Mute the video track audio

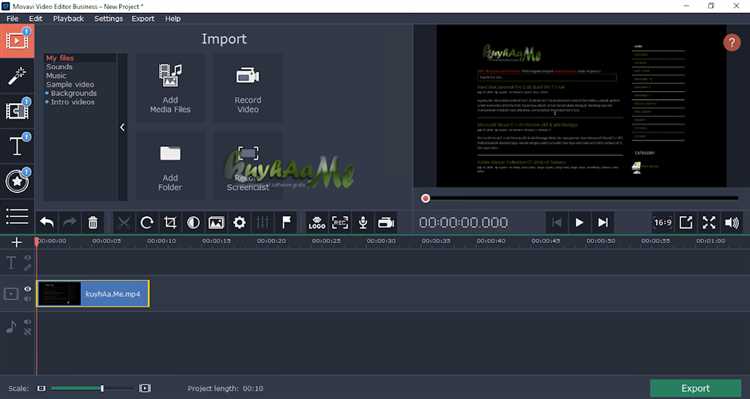point(28,299)
